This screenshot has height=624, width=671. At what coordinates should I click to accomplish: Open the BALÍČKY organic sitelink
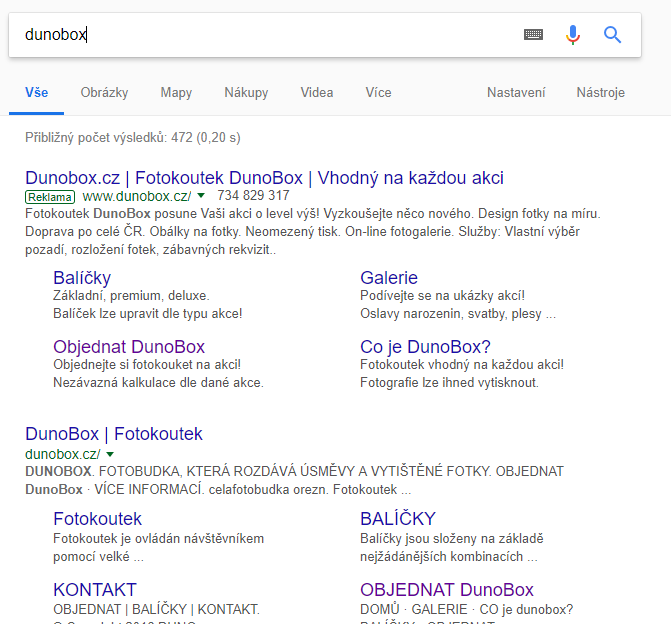398,519
